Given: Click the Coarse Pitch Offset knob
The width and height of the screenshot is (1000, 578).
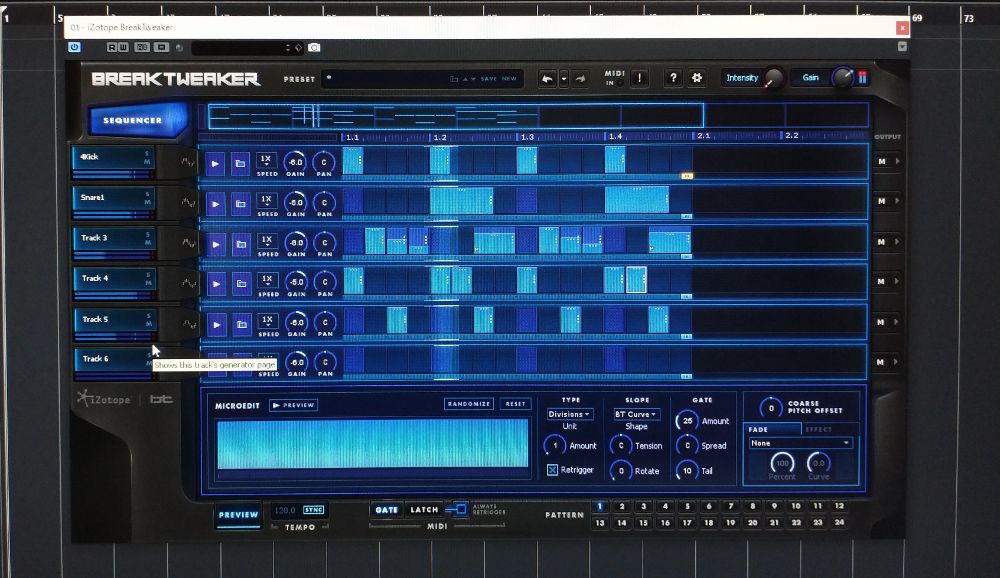Looking at the screenshot, I should (x=771, y=407).
